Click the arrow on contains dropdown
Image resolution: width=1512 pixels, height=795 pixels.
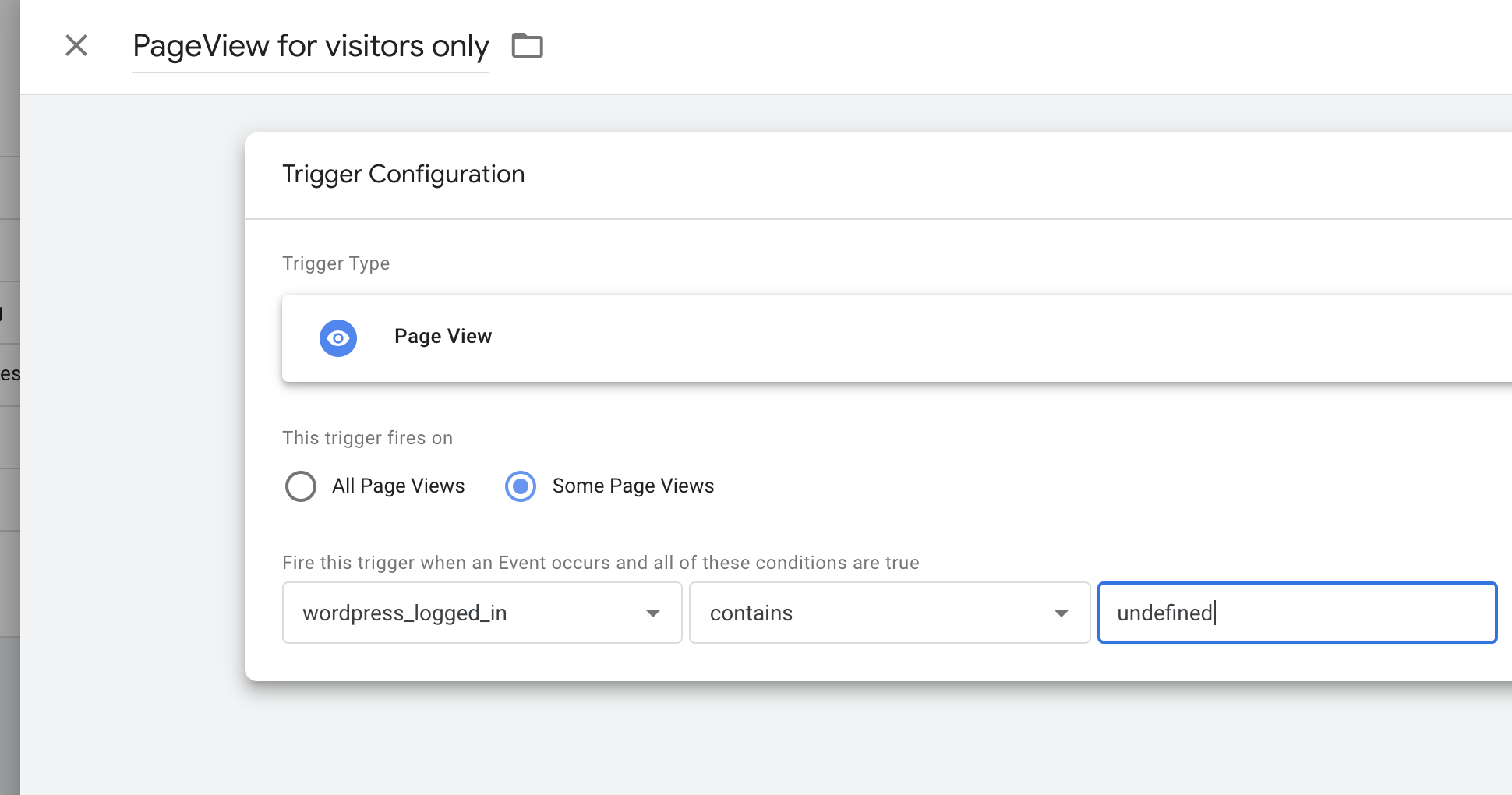pyautogui.click(x=1061, y=613)
